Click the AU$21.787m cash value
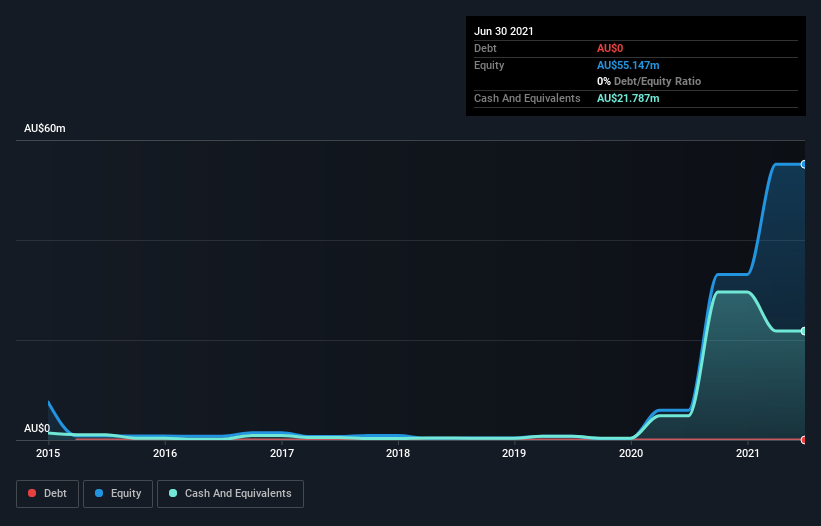821x526 pixels. pos(628,98)
